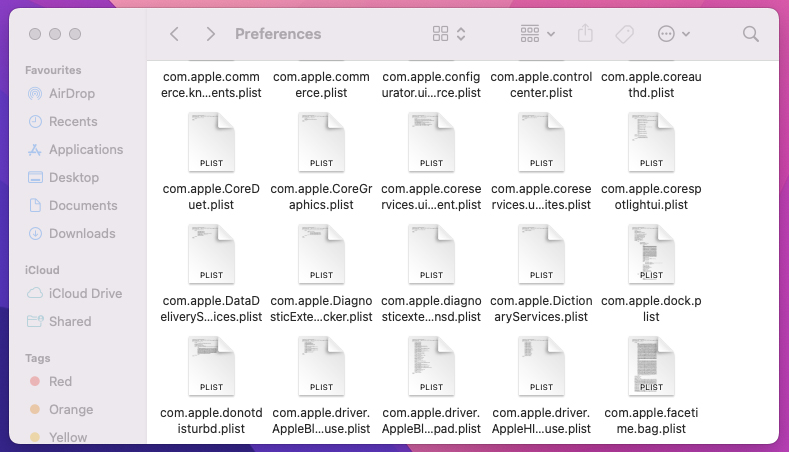
Task: Select the com.apple.CoreDuet.plist file icon
Action: pyautogui.click(x=211, y=142)
